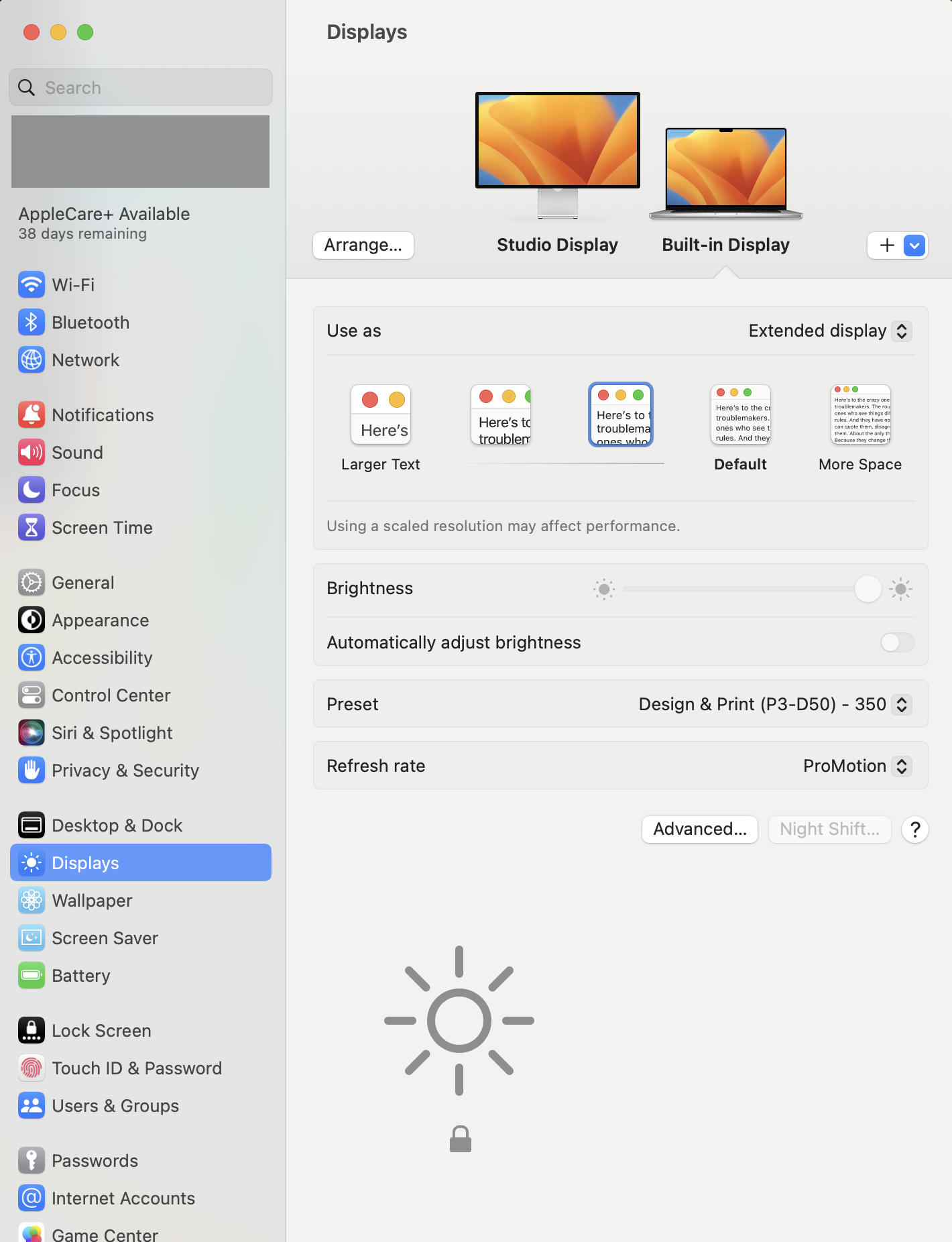Click the Internet Accounts at-sign icon
Screen dimensions: 952x1242
point(32,1198)
